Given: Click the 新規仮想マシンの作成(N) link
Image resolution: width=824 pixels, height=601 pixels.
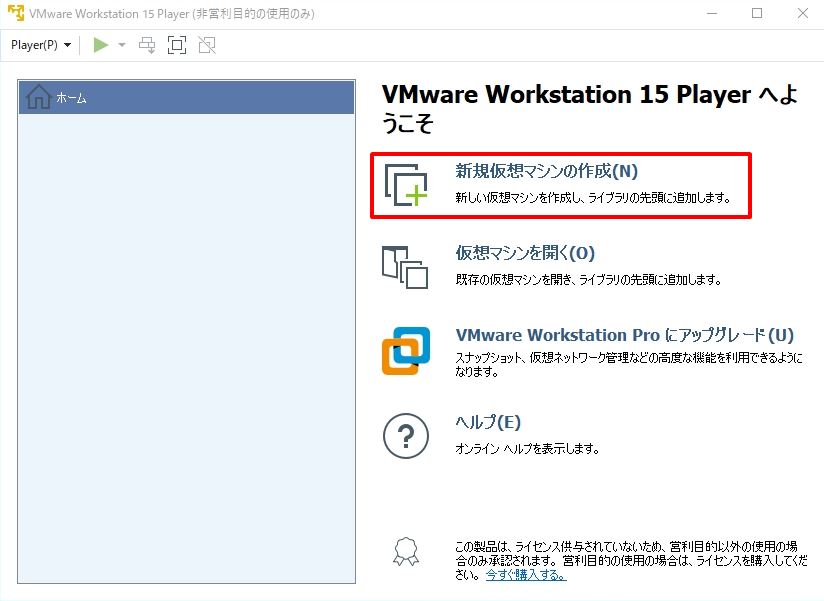Looking at the screenshot, I should click(547, 171).
